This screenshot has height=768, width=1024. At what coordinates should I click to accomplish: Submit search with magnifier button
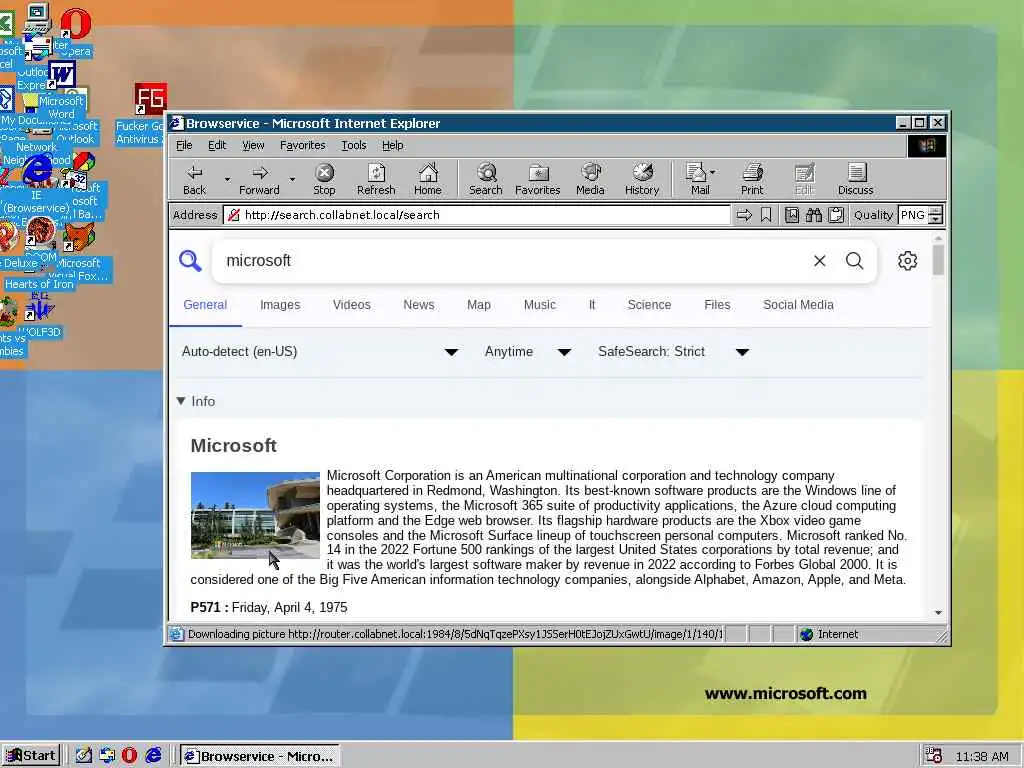[854, 261]
